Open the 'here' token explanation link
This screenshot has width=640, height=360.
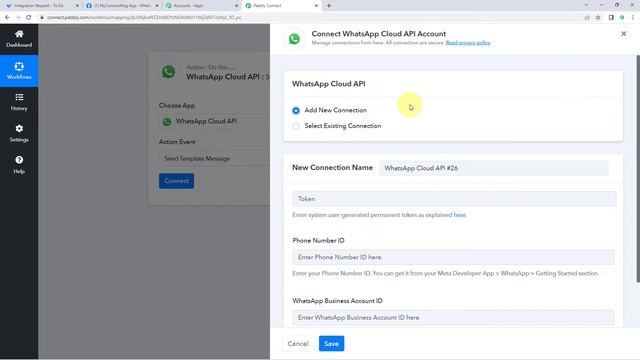pos(459,215)
